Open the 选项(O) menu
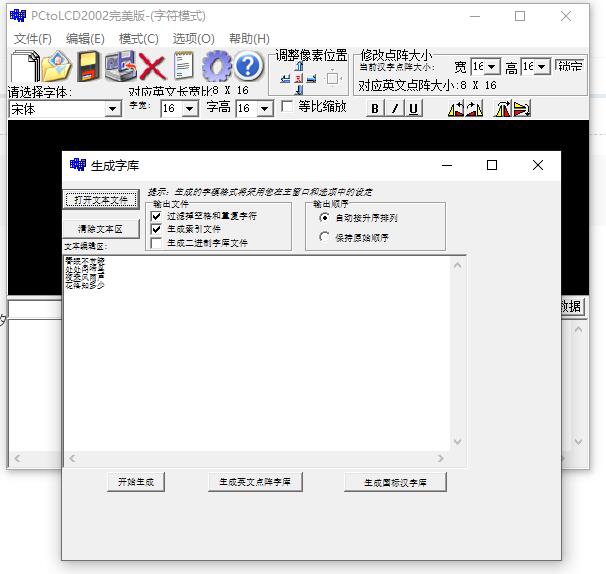The height and width of the screenshot is (574, 606). 193,39
